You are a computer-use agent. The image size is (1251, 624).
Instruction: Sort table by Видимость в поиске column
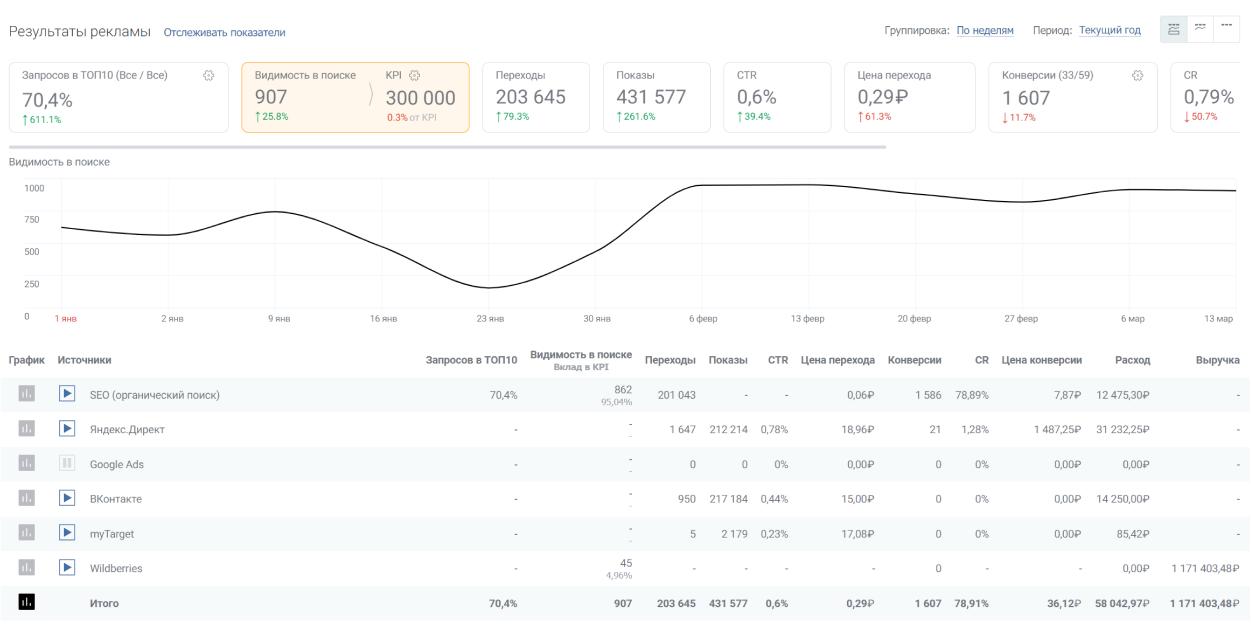tap(581, 354)
